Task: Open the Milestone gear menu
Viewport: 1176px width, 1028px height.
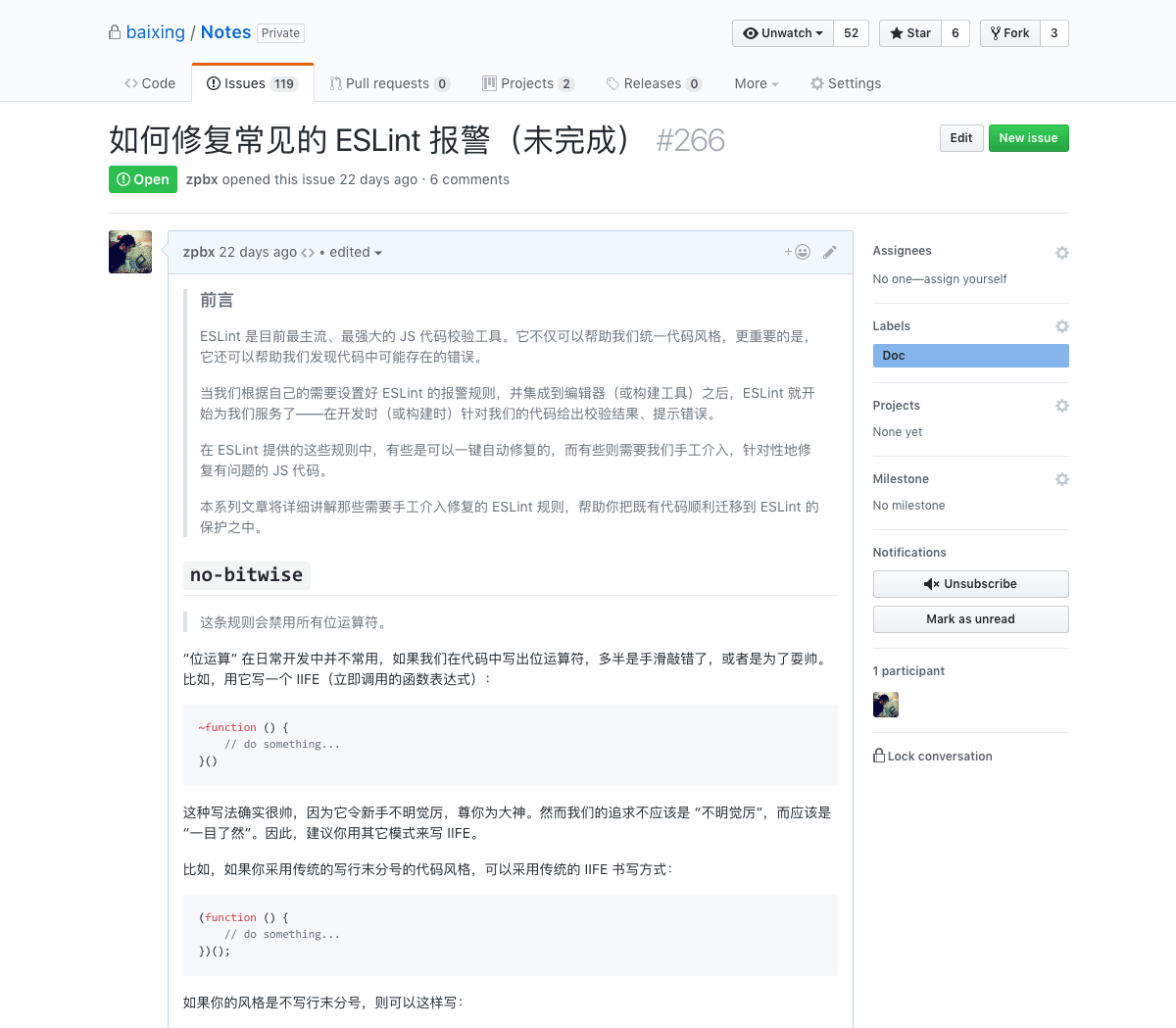Action: [x=1062, y=479]
